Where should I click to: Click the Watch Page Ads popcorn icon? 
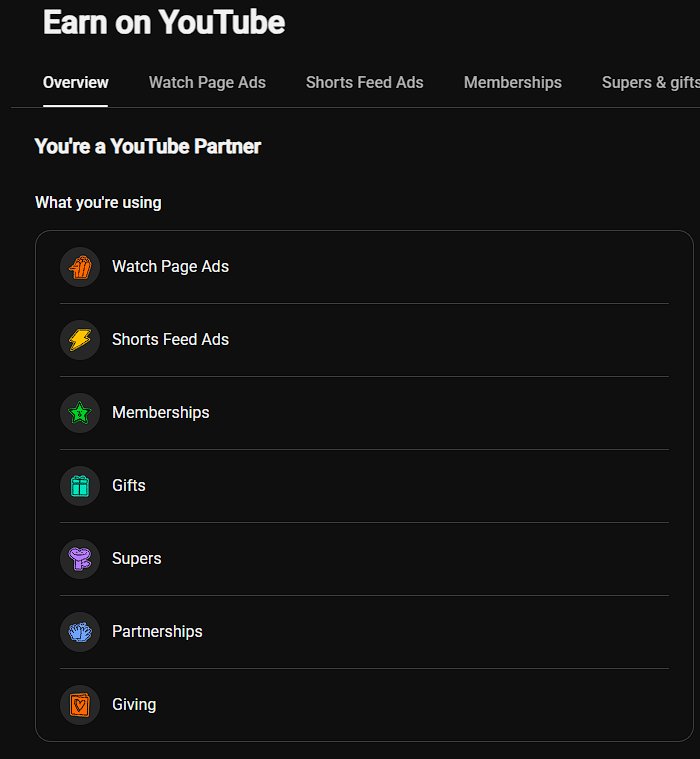coord(80,267)
